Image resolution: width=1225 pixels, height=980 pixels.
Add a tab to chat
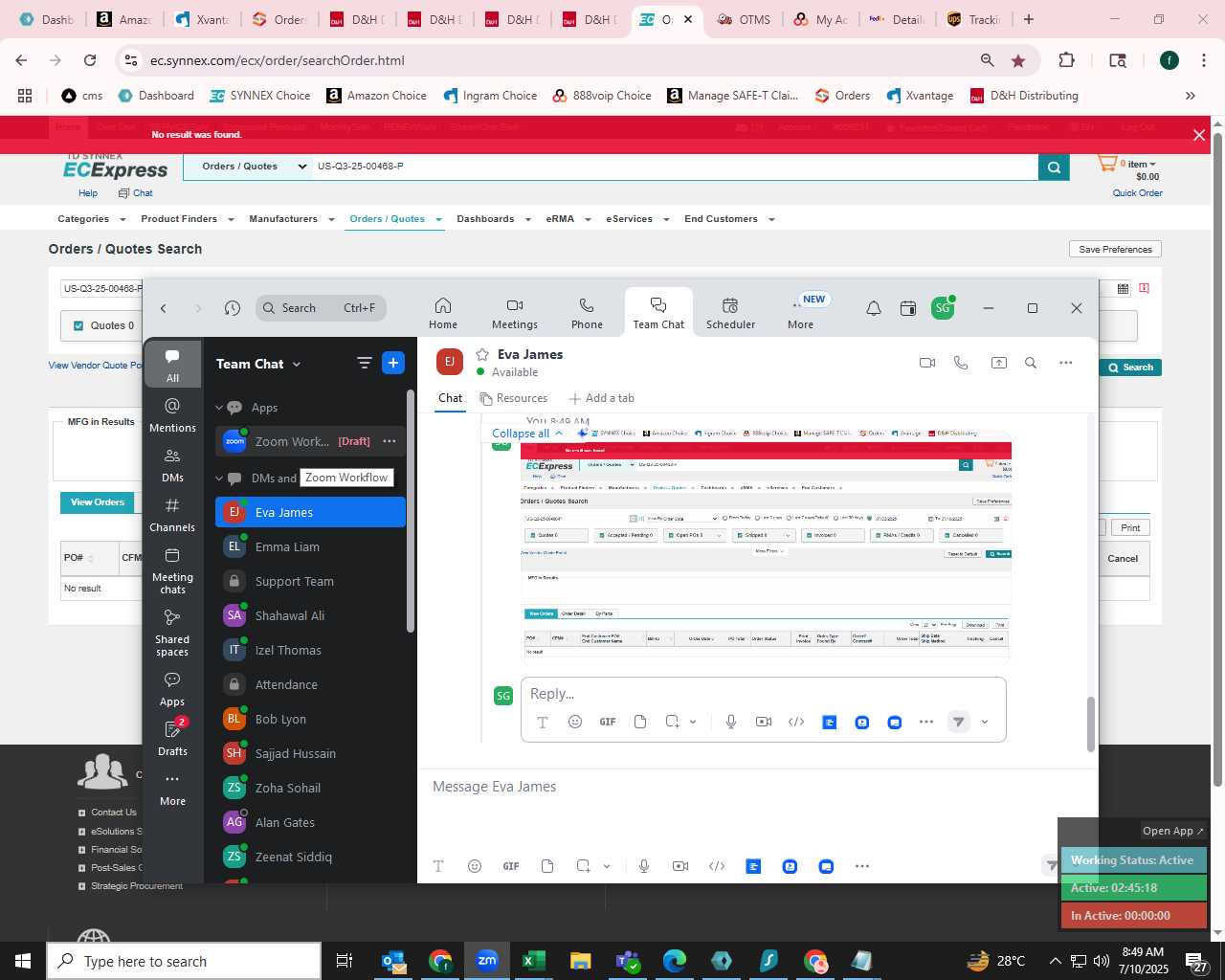[x=601, y=398]
